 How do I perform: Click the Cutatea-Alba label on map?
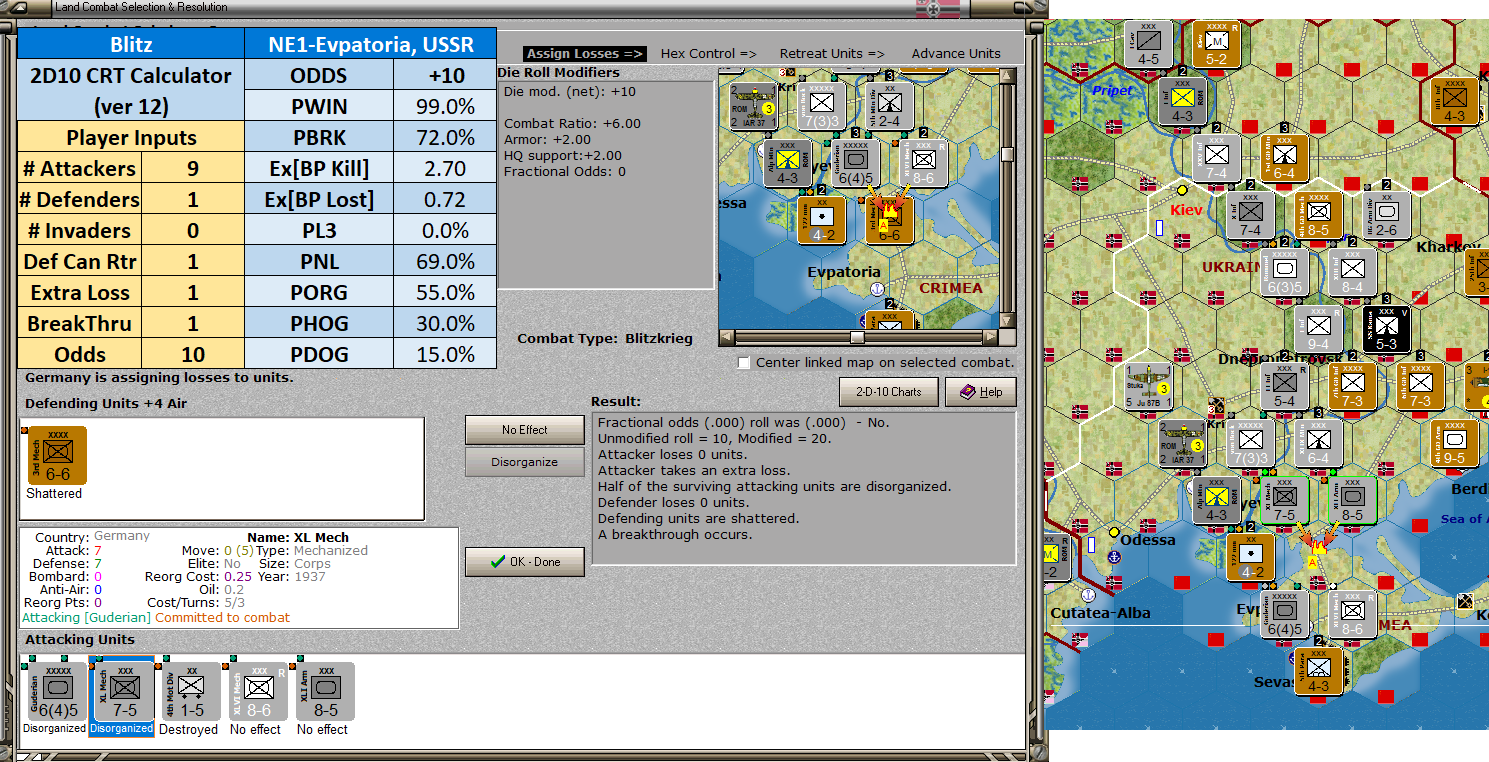tap(1100, 613)
